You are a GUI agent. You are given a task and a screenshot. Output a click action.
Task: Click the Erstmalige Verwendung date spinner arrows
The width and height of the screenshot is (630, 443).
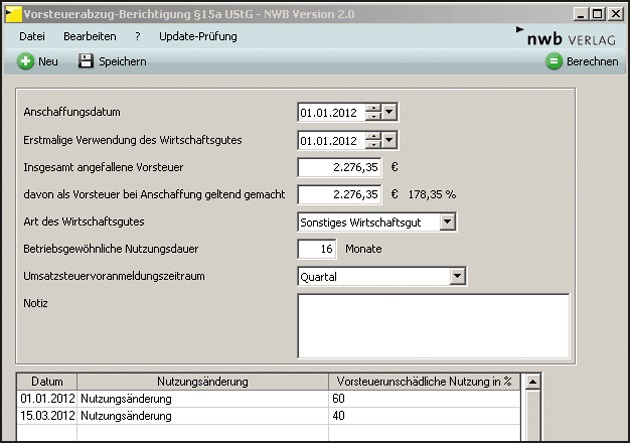pyautogui.click(x=373, y=140)
